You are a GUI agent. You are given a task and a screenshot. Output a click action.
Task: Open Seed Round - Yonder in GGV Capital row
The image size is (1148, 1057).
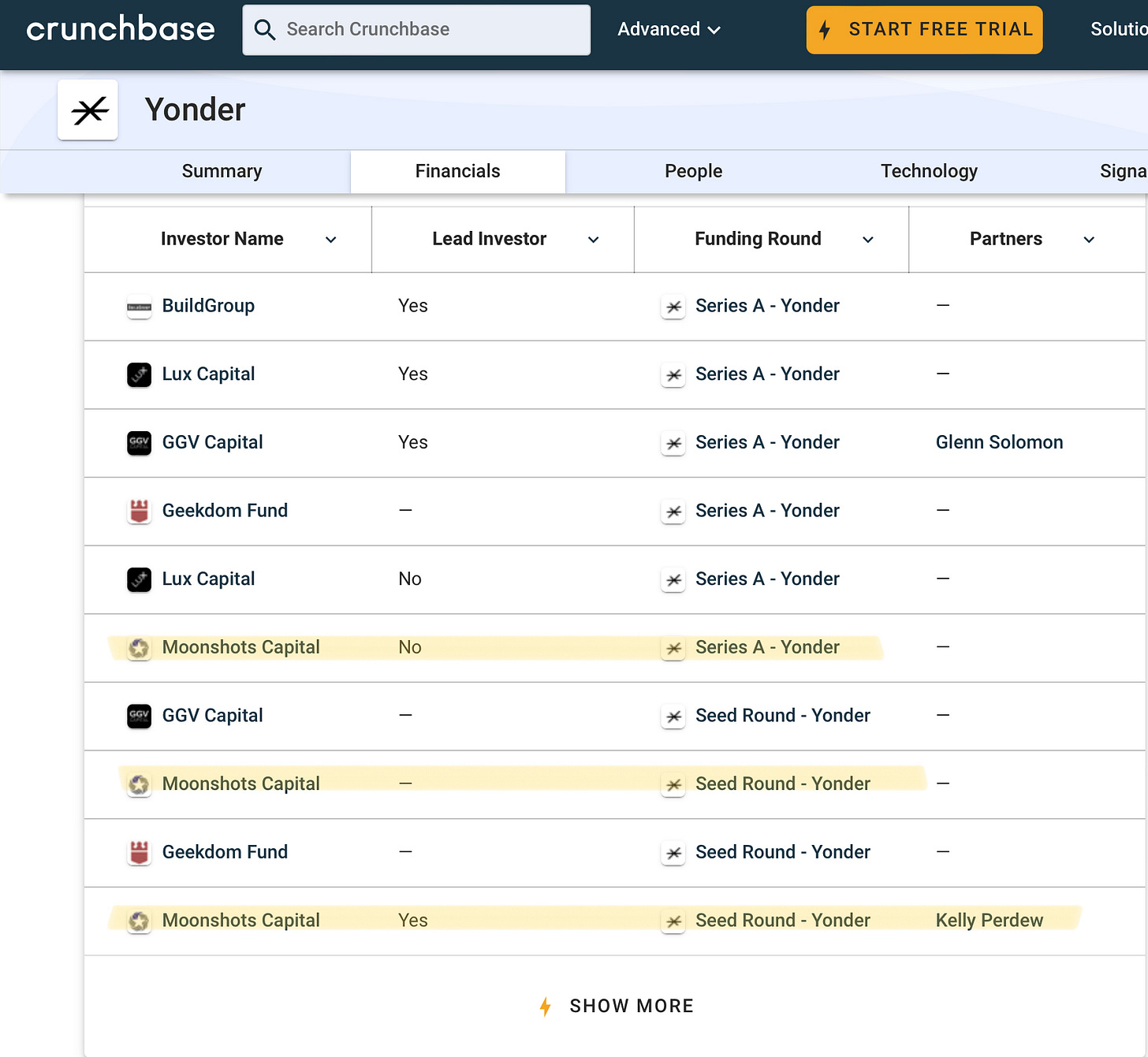(782, 716)
